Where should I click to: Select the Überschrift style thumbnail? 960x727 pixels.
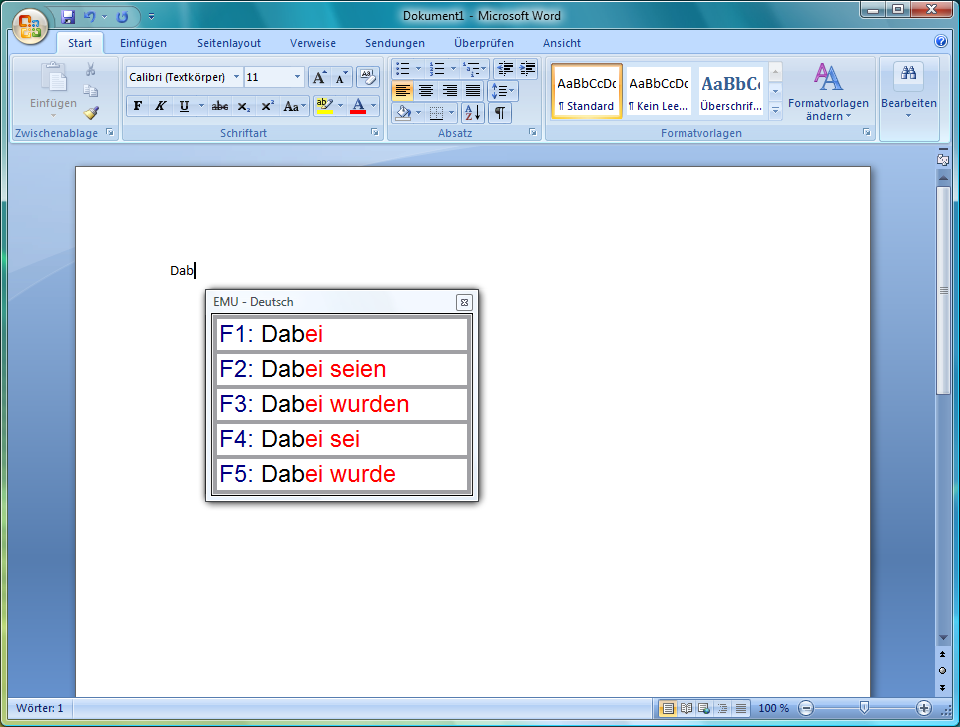click(x=730, y=92)
